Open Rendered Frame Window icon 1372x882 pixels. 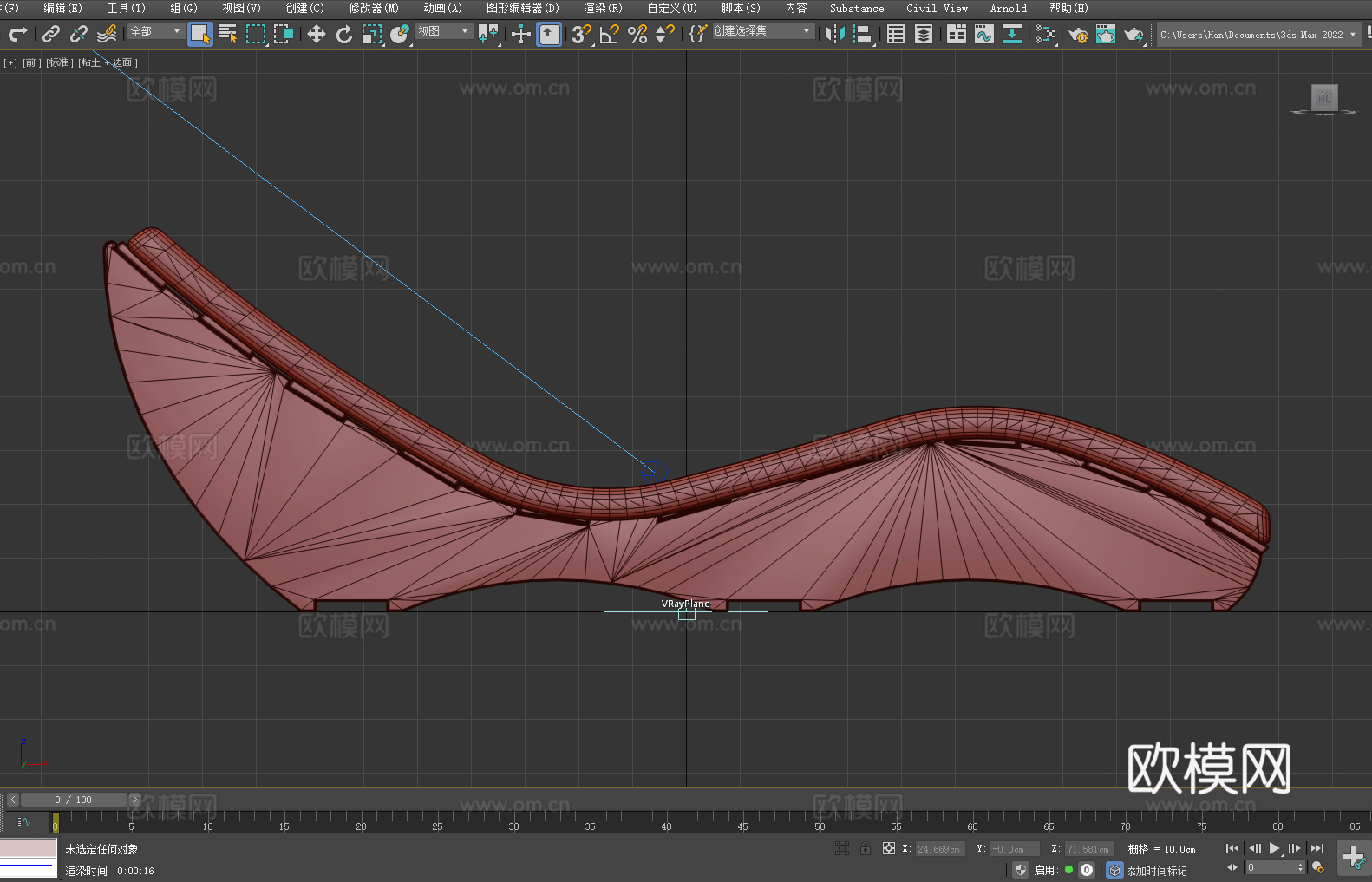(x=1106, y=34)
